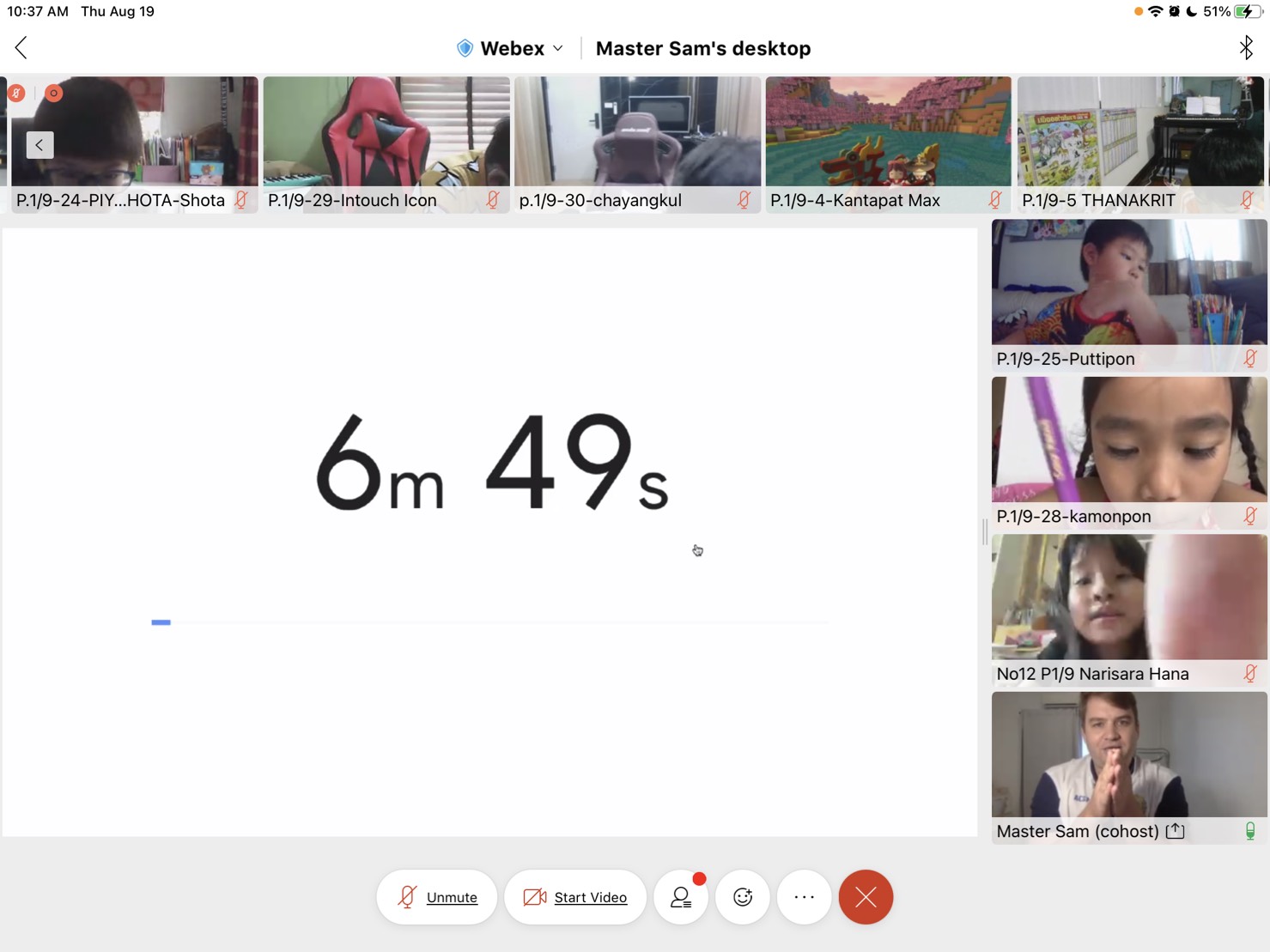Tap the red mute indicator at top left

(16, 93)
